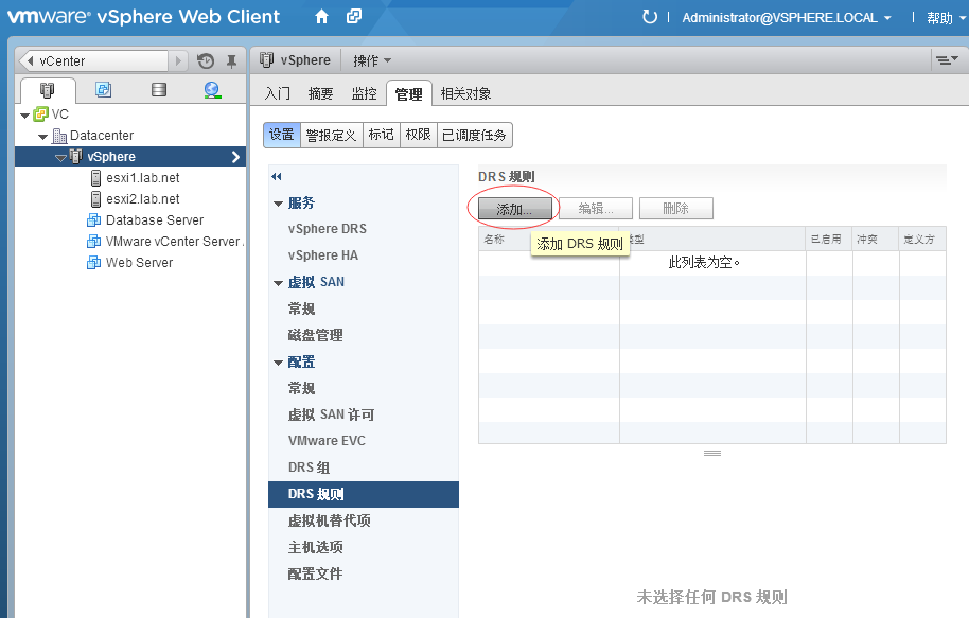
Task: Click the refresh icon in top bar
Action: (650, 17)
